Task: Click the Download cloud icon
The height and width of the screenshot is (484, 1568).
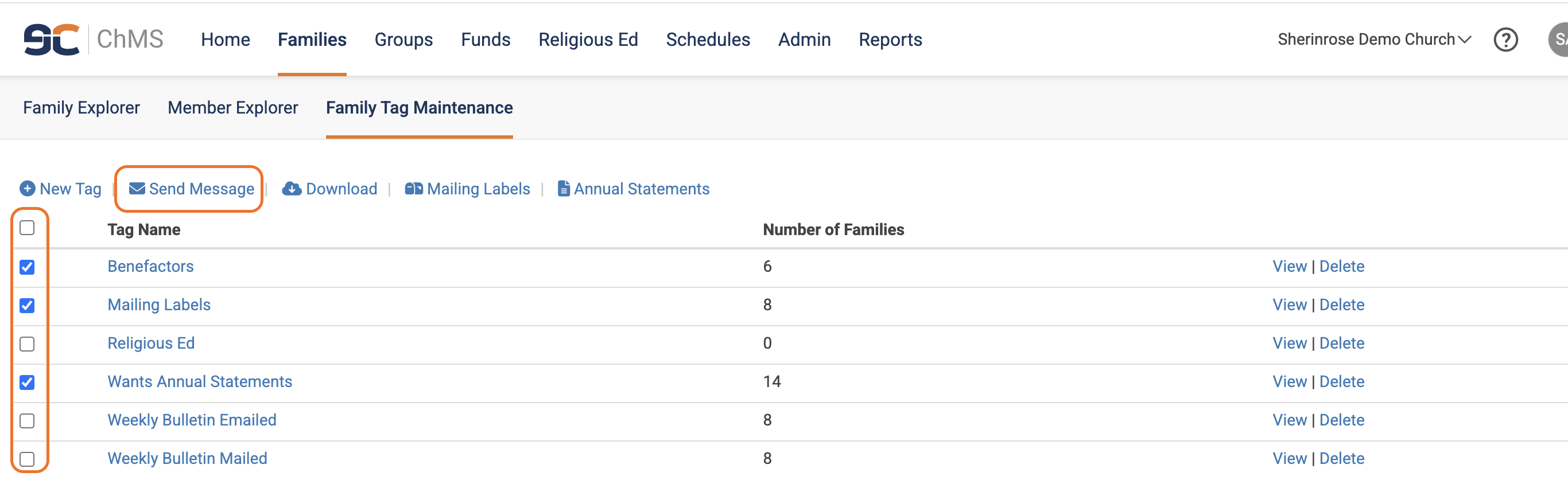Action: (x=292, y=189)
